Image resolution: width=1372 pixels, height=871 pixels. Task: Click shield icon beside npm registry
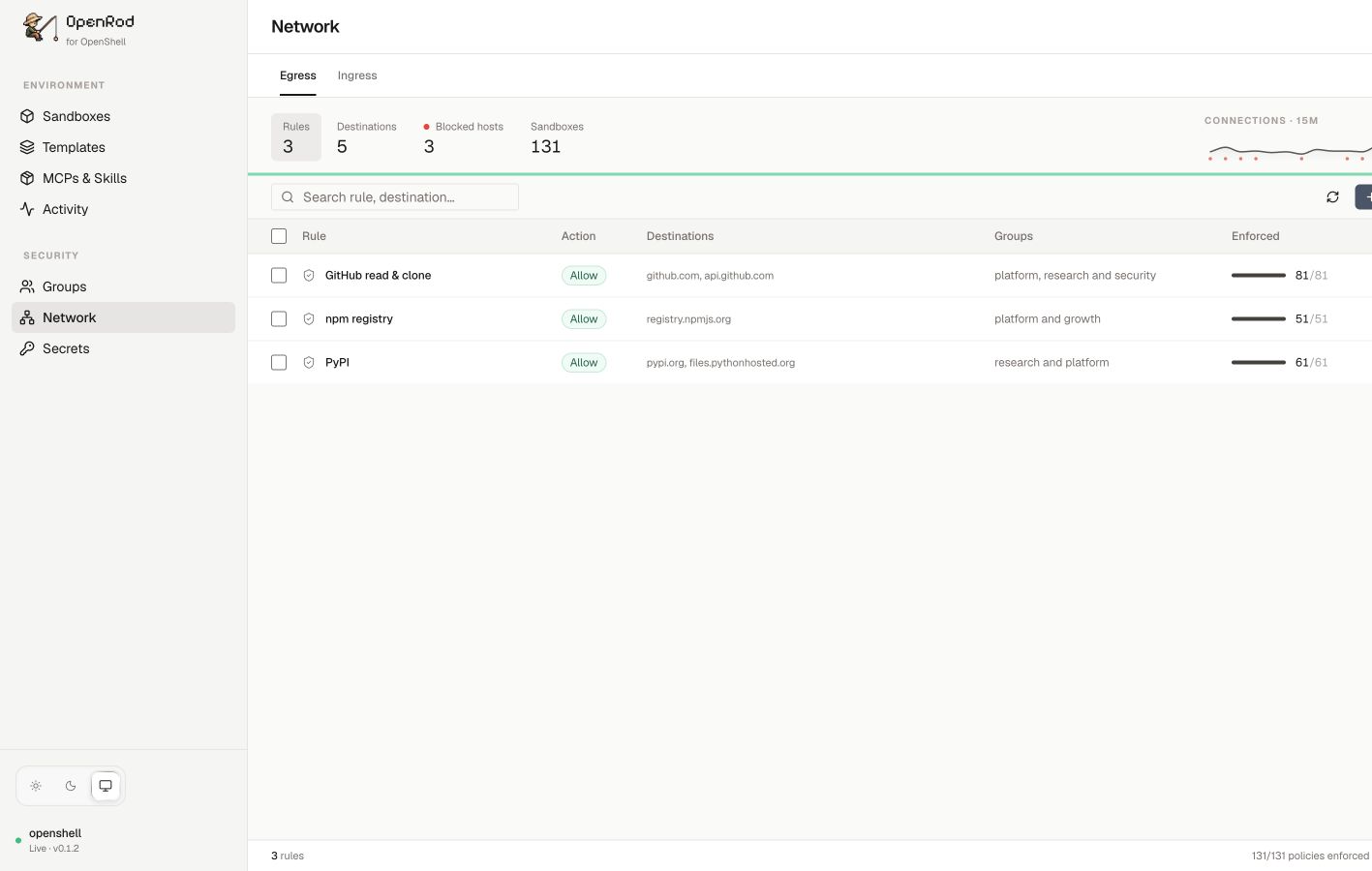[x=309, y=319]
